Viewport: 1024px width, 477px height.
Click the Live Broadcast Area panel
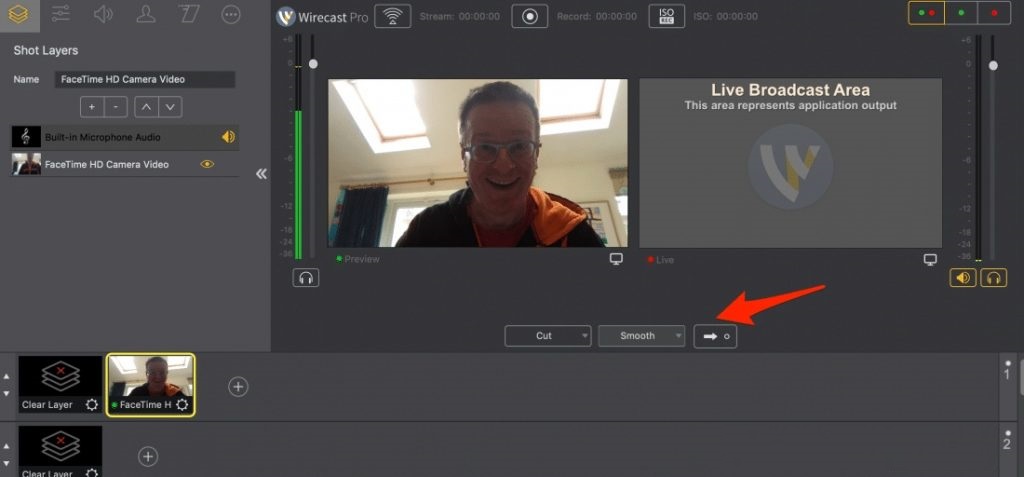coord(790,163)
